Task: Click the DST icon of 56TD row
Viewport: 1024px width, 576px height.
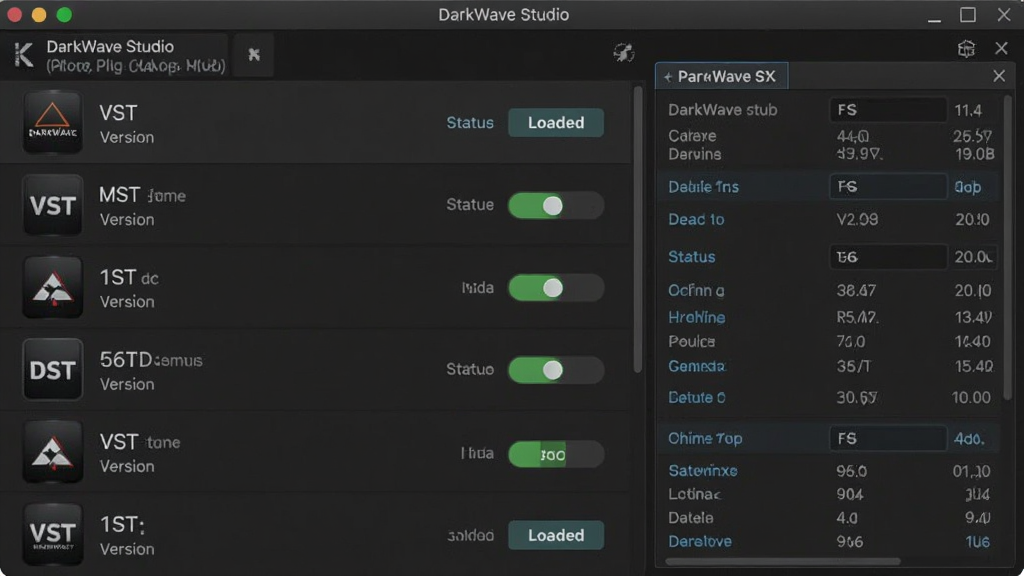Action: click(52, 370)
